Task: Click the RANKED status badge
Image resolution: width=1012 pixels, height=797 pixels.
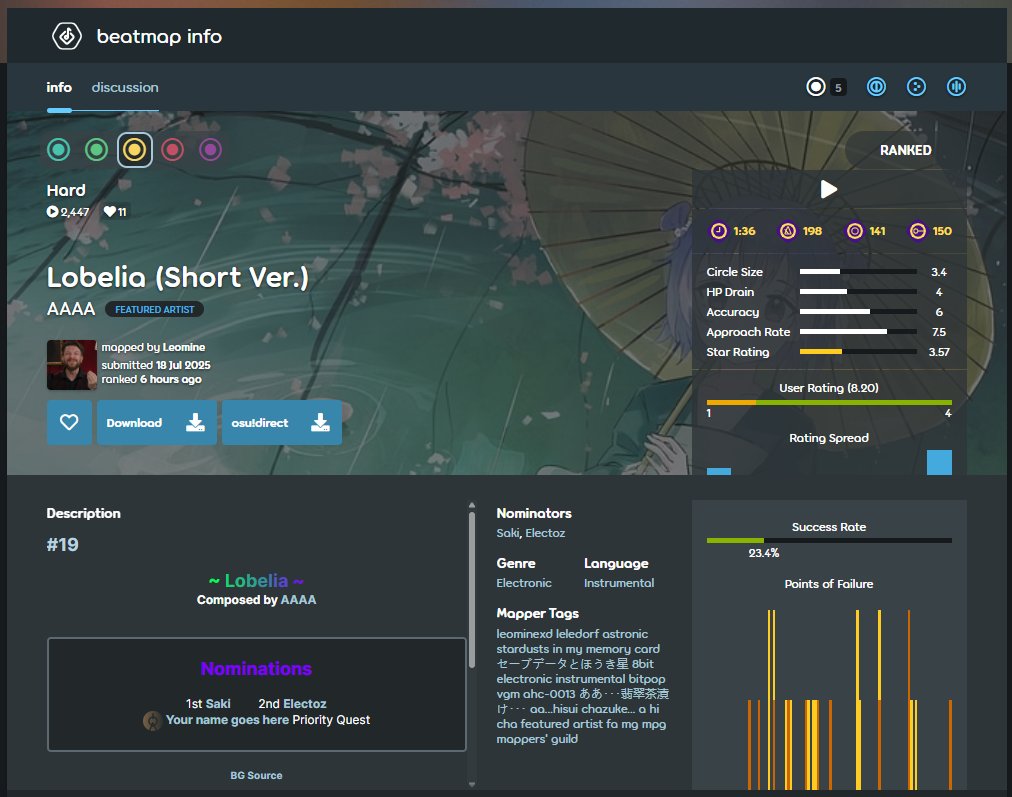Action: 906,150
